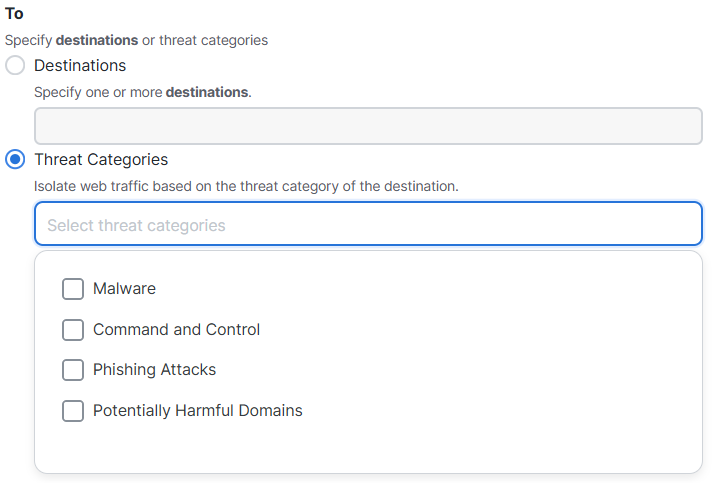
Task: Open the Select threat categories combo box
Action: pyautogui.click(x=368, y=225)
